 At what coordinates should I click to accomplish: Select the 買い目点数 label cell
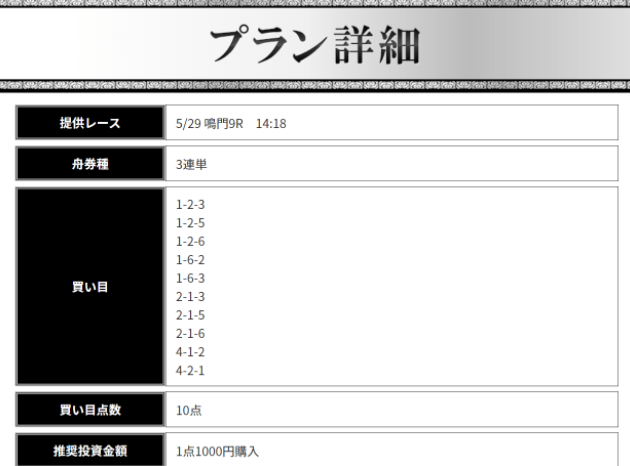tap(87, 410)
